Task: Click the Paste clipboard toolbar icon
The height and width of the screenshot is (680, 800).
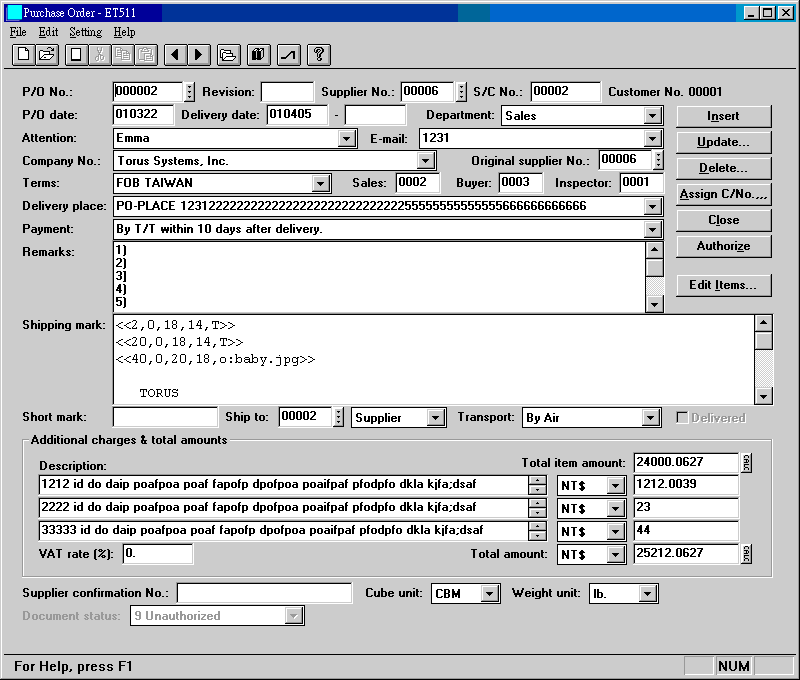Action: [x=146, y=55]
